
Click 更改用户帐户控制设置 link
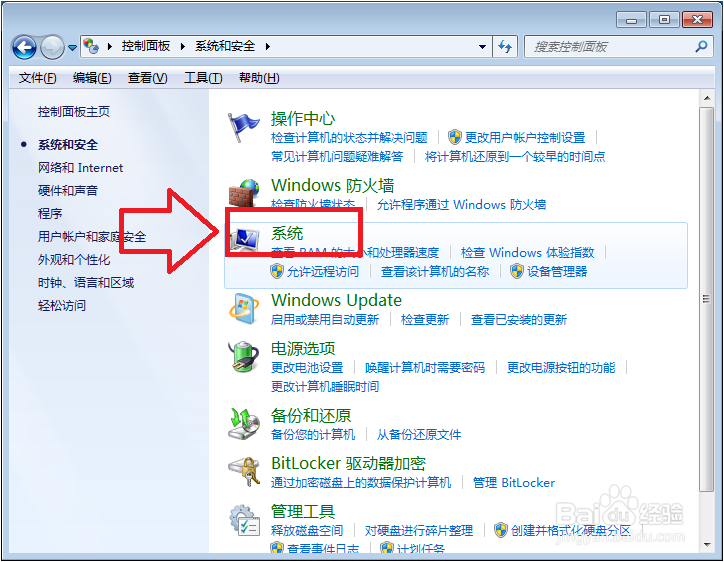point(525,138)
